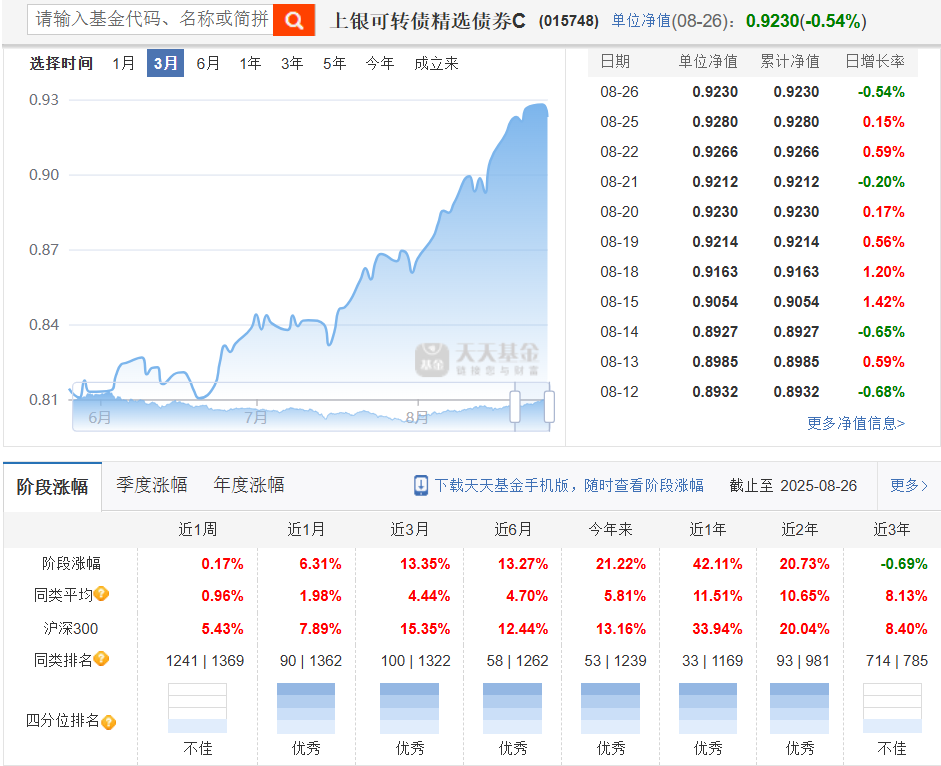Select the 3月 time range
The height and width of the screenshot is (766, 941).
(x=165, y=63)
